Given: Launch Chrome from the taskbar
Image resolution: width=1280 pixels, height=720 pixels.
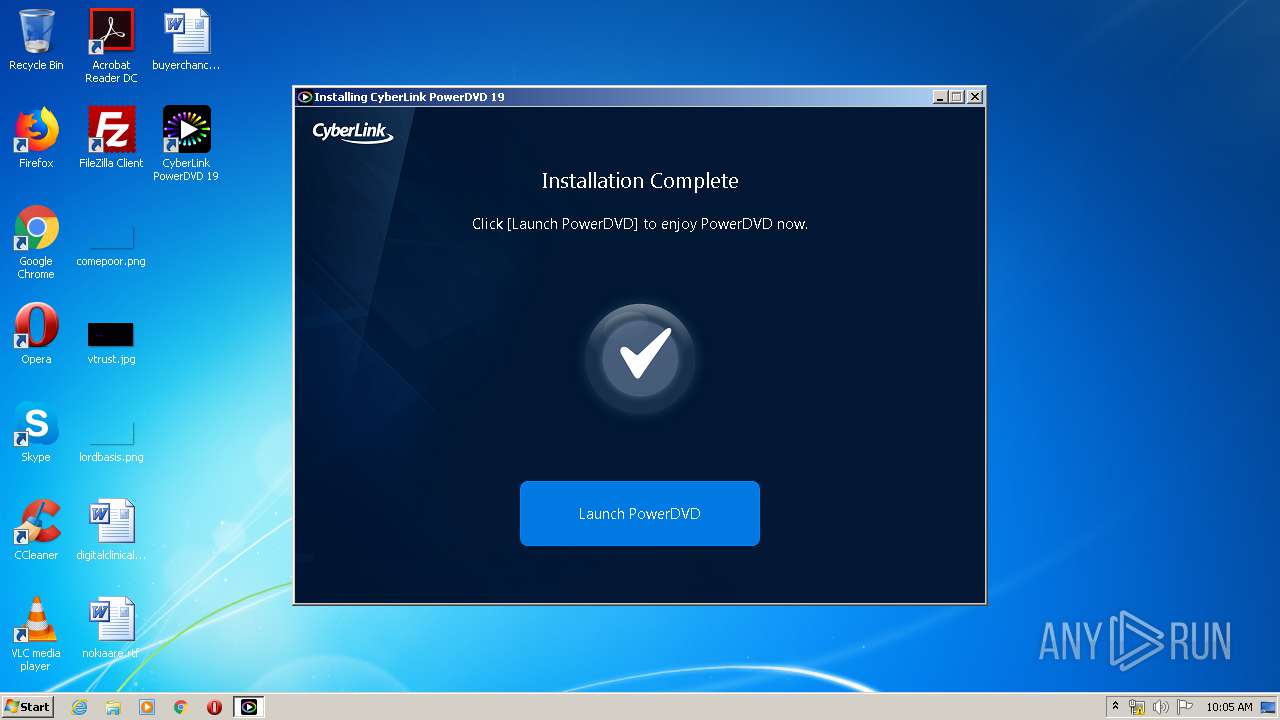Looking at the screenshot, I should pyautogui.click(x=181, y=707).
